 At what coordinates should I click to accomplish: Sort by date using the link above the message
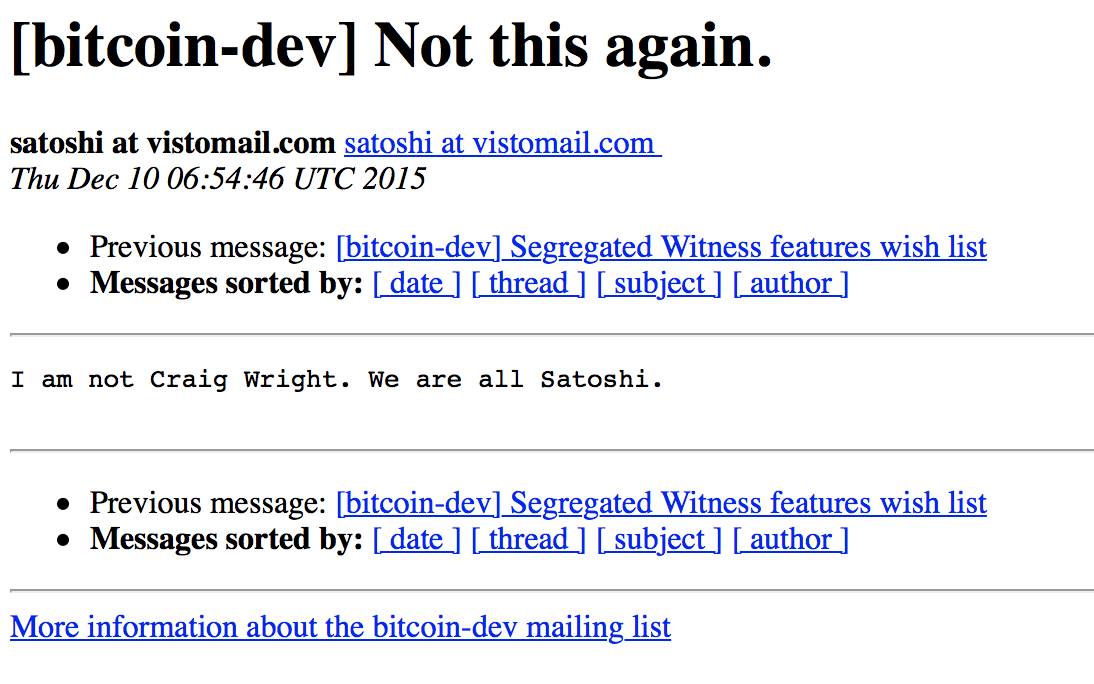click(417, 284)
